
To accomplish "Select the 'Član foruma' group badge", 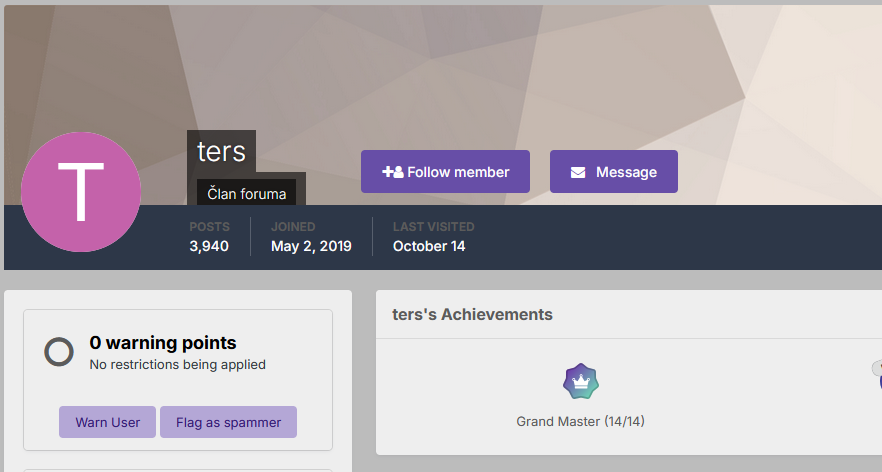I will pos(247,194).
